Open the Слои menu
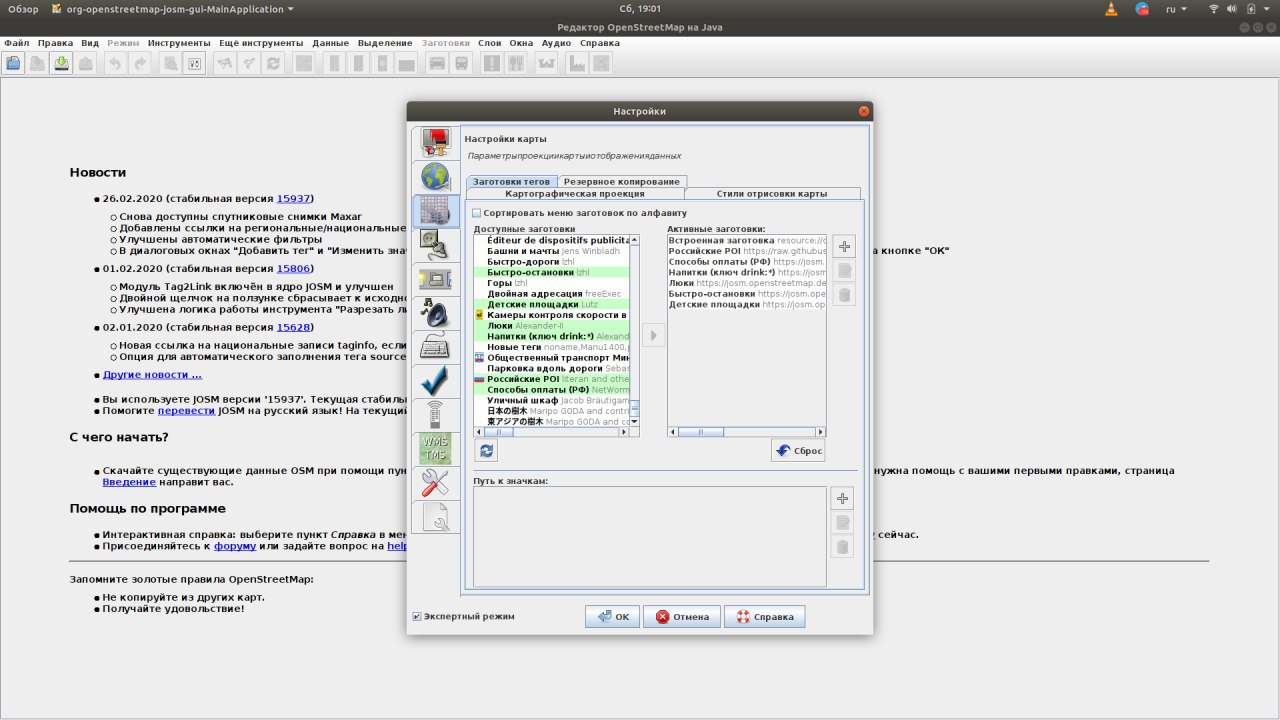This screenshot has width=1280, height=720. (x=489, y=43)
